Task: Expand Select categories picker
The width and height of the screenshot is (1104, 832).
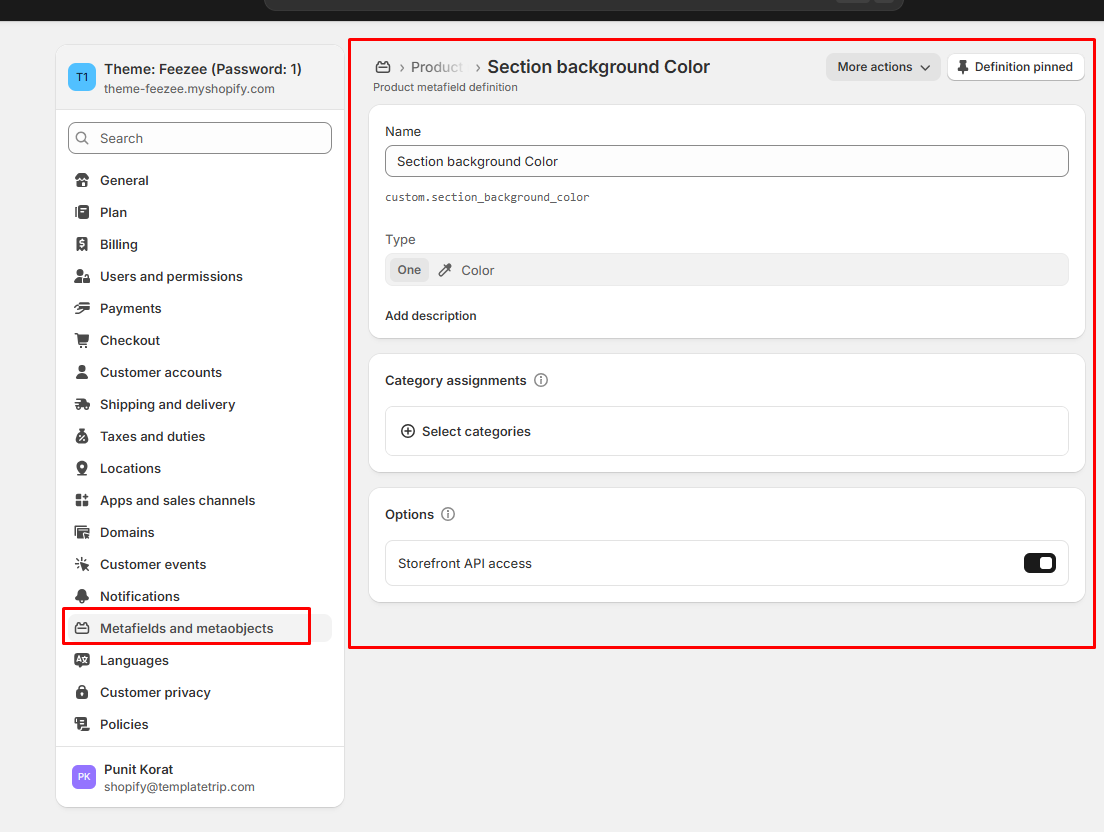Action: tap(466, 431)
